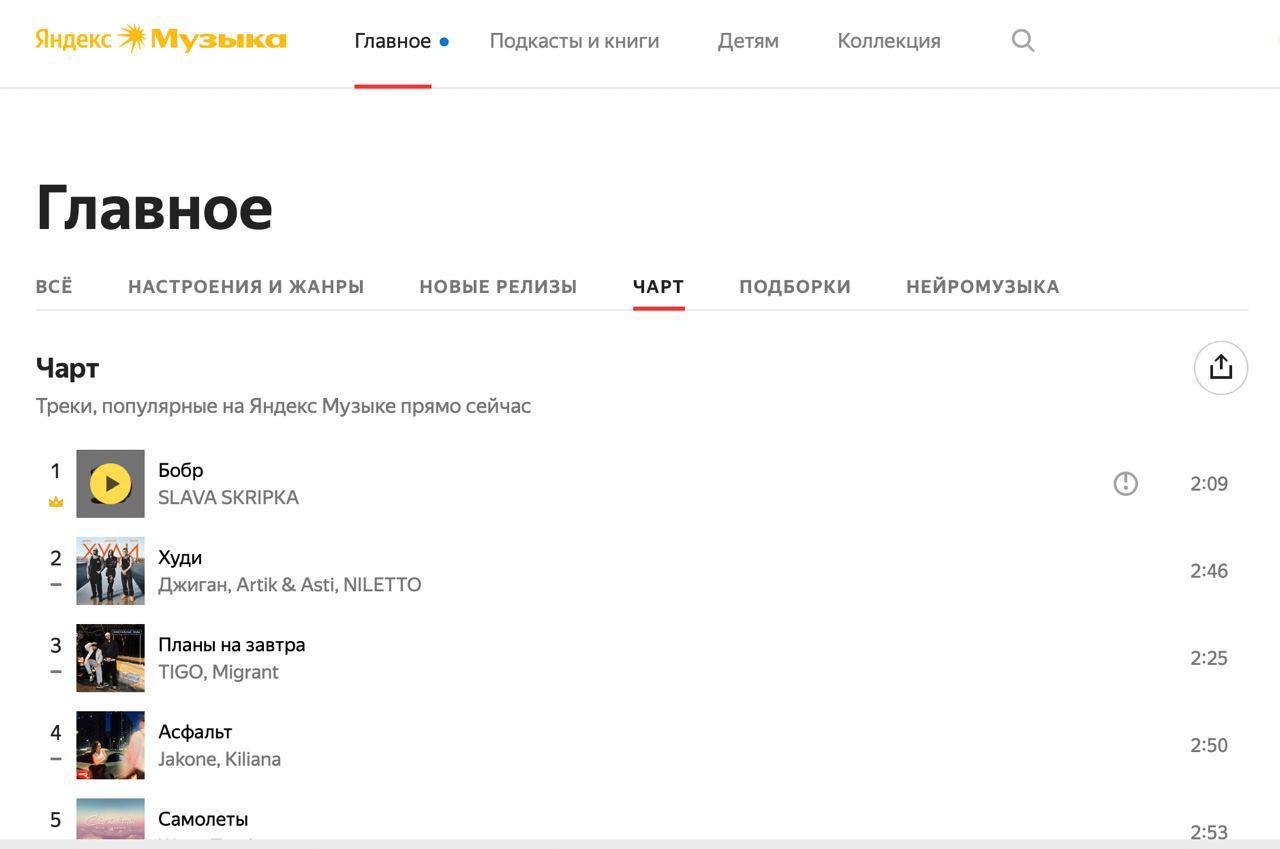
Task: Switch to НАСТРОЕНИЯ И ЖАНРЫ tab
Action: click(246, 286)
